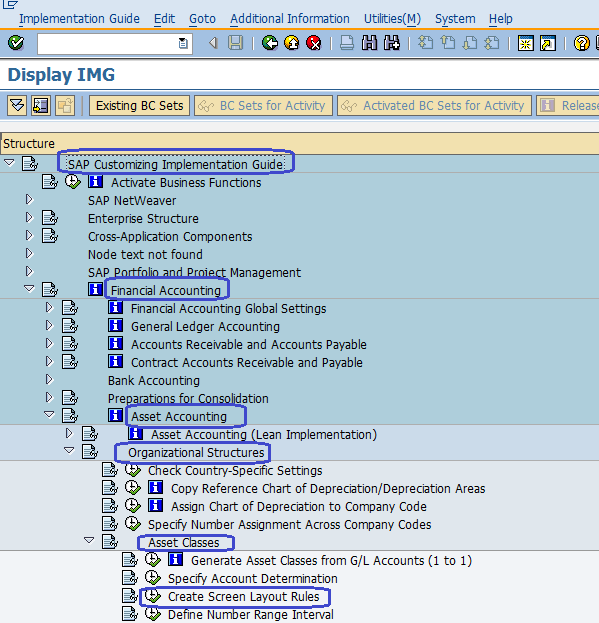Open info icon beside Asset Accounting
599x623 pixels.
click(116, 415)
